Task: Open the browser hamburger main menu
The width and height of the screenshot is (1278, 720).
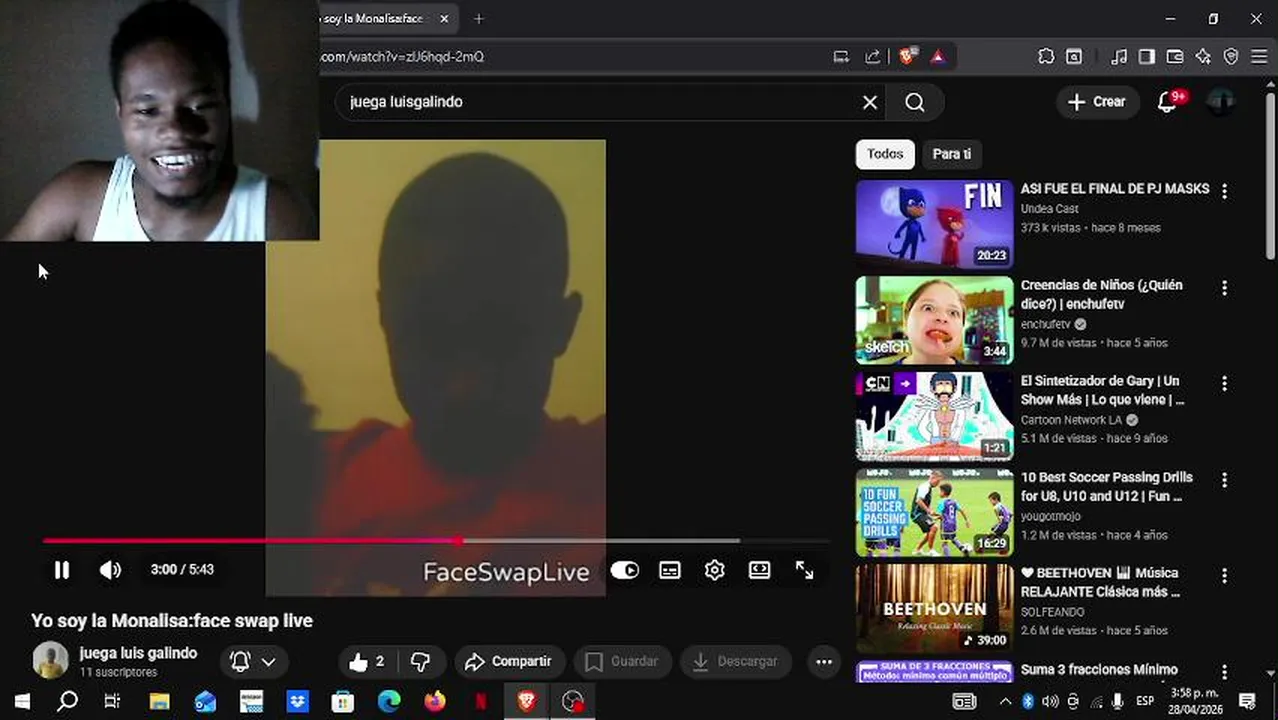Action: point(1259,57)
